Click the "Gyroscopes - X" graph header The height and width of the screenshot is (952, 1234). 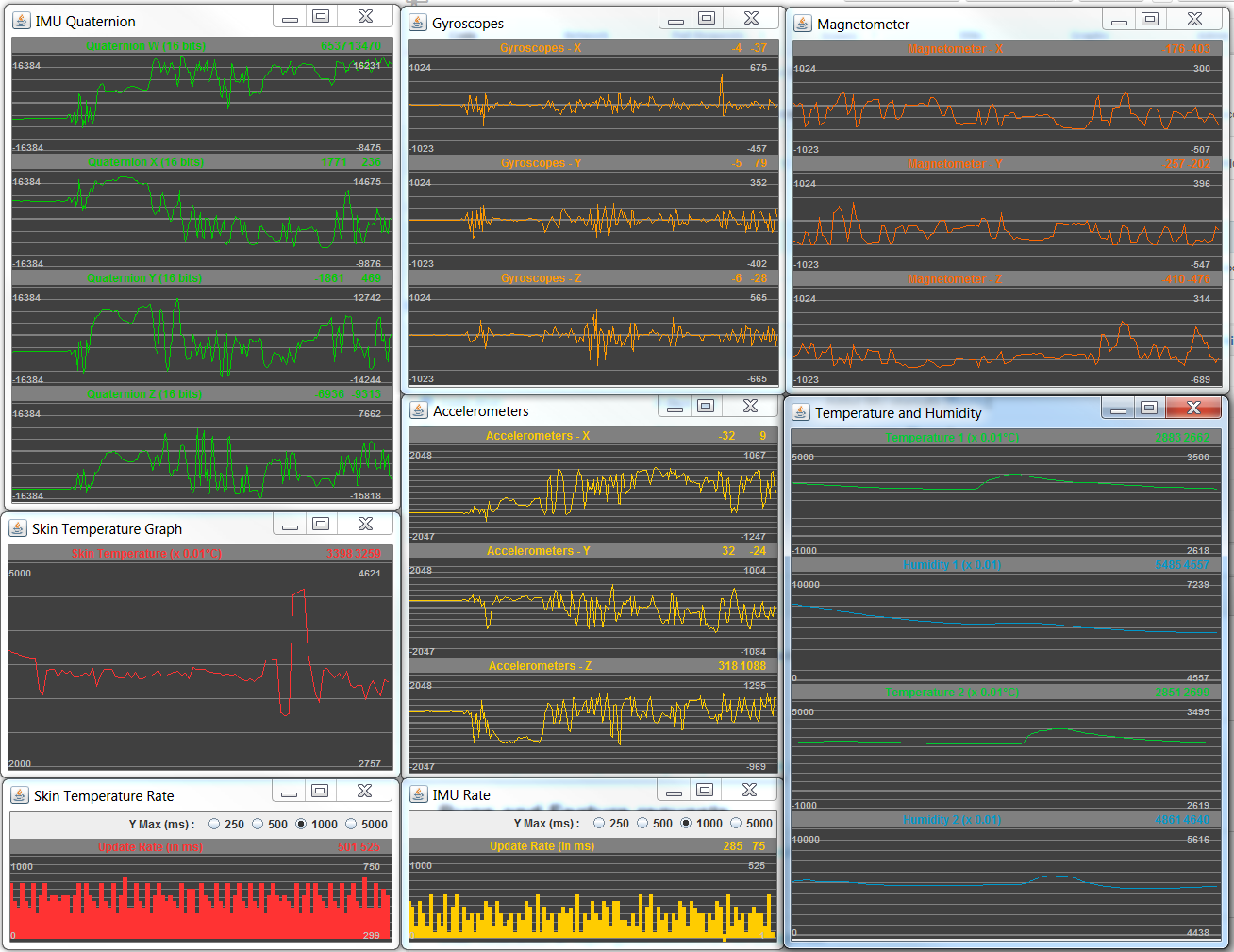(592, 48)
